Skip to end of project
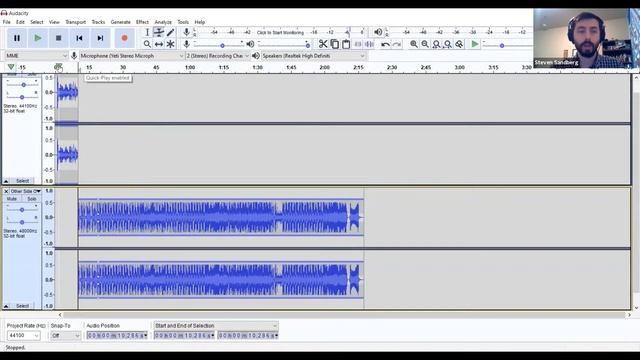Screen dimensions: 640x360 click(100, 38)
